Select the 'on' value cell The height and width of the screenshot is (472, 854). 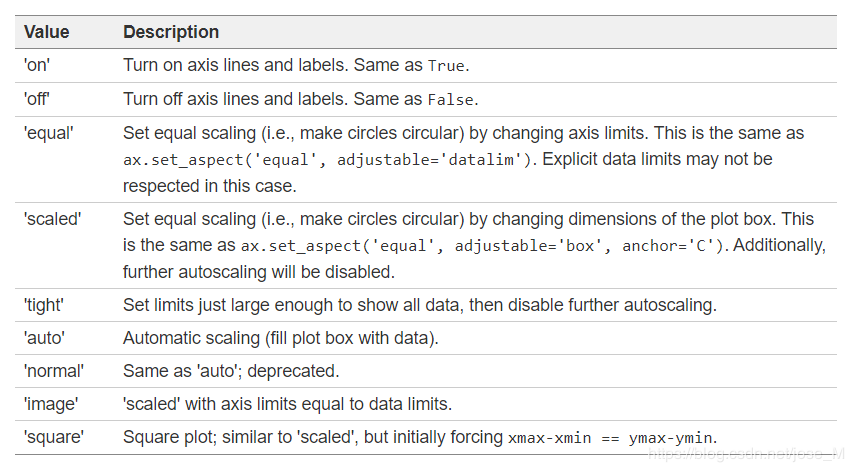[37, 65]
